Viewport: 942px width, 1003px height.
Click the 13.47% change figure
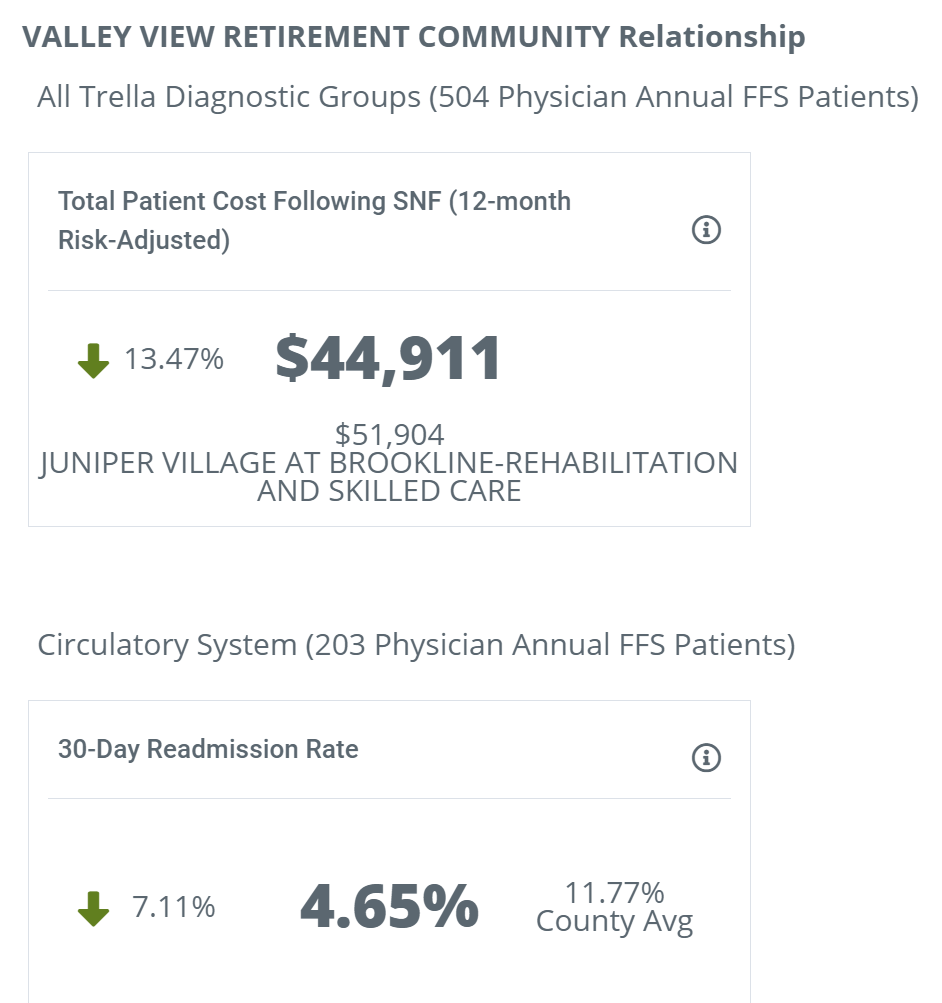point(173,359)
